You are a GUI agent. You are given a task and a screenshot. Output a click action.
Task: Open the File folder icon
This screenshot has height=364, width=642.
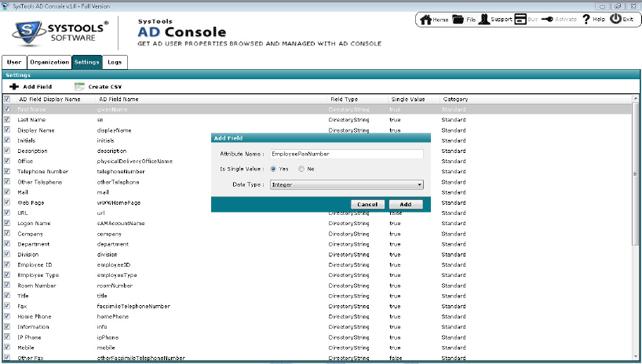tap(458, 19)
